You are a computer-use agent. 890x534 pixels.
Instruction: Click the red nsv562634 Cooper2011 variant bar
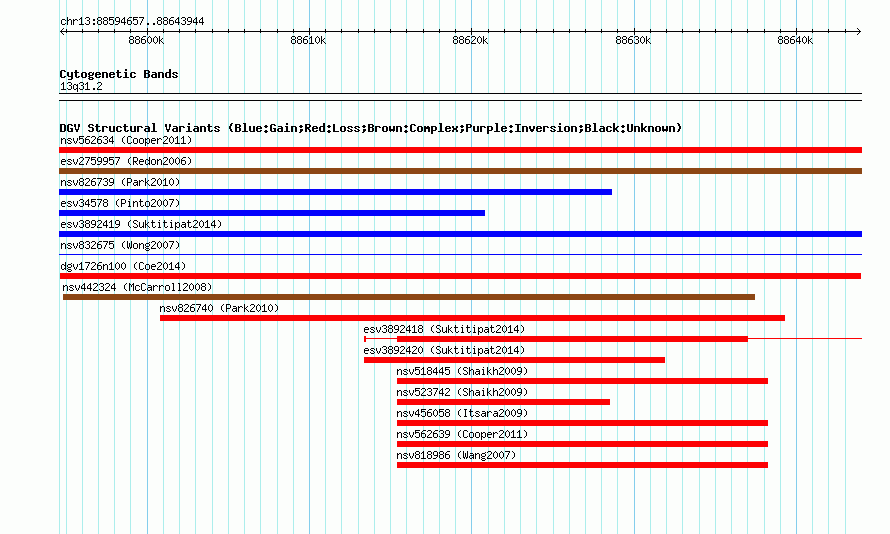coord(460,150)
